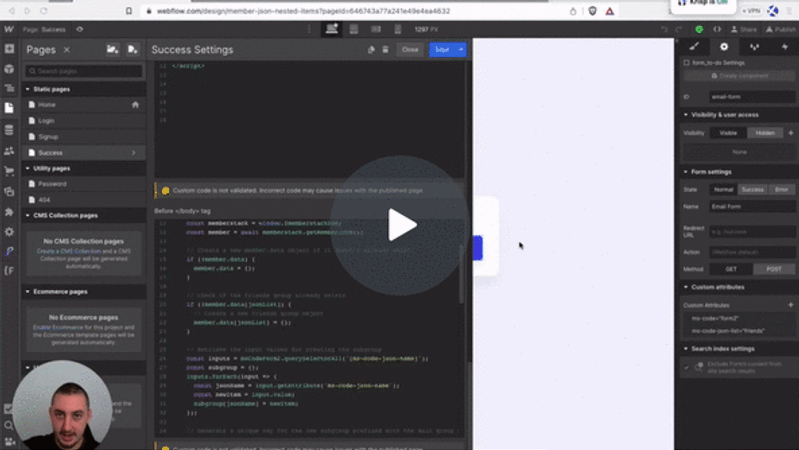
Task: Switch to tablet breakpoint
Action: [354, 29]
